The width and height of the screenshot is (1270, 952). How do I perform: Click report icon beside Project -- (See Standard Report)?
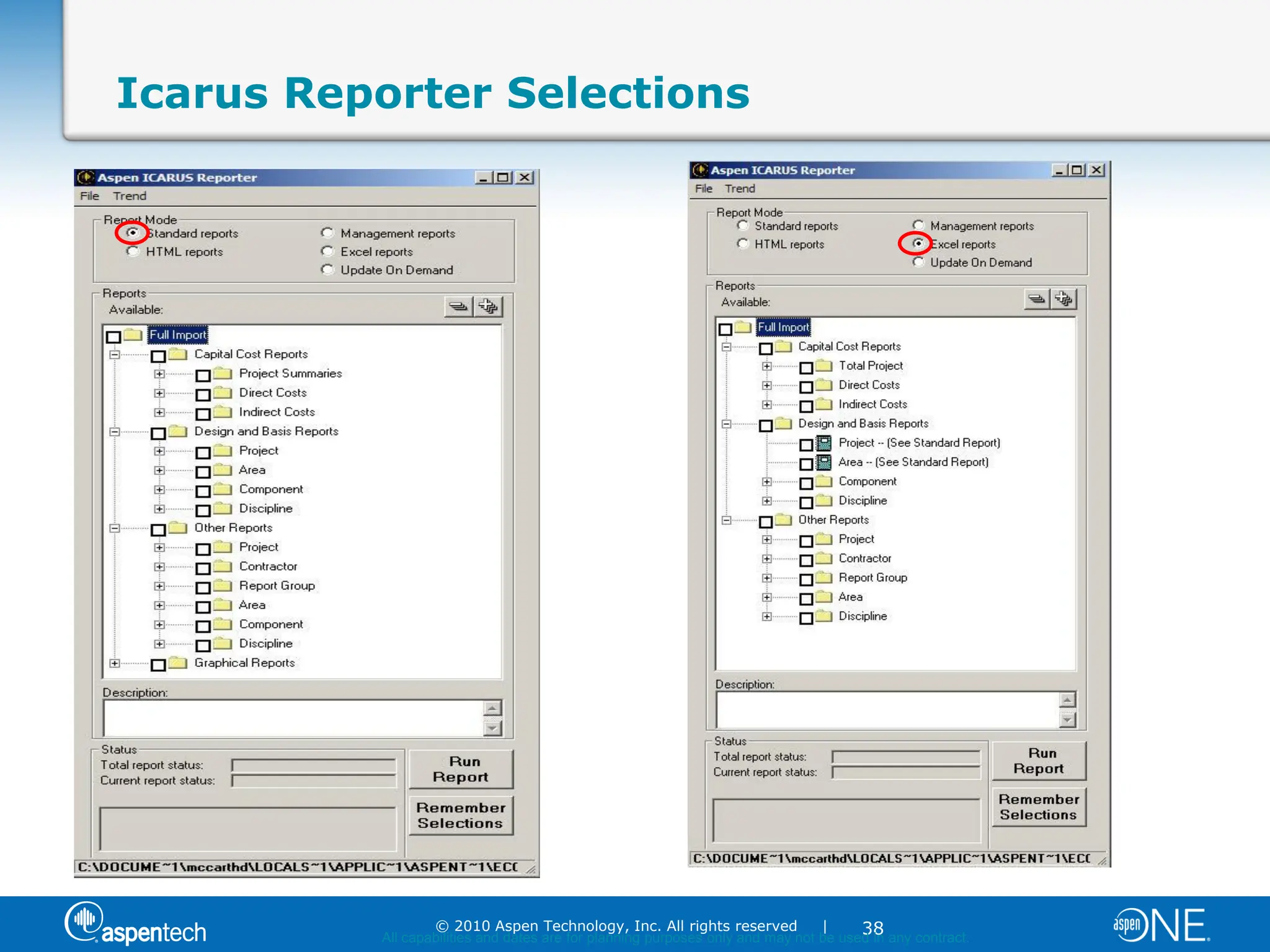(x=824, y=443)
